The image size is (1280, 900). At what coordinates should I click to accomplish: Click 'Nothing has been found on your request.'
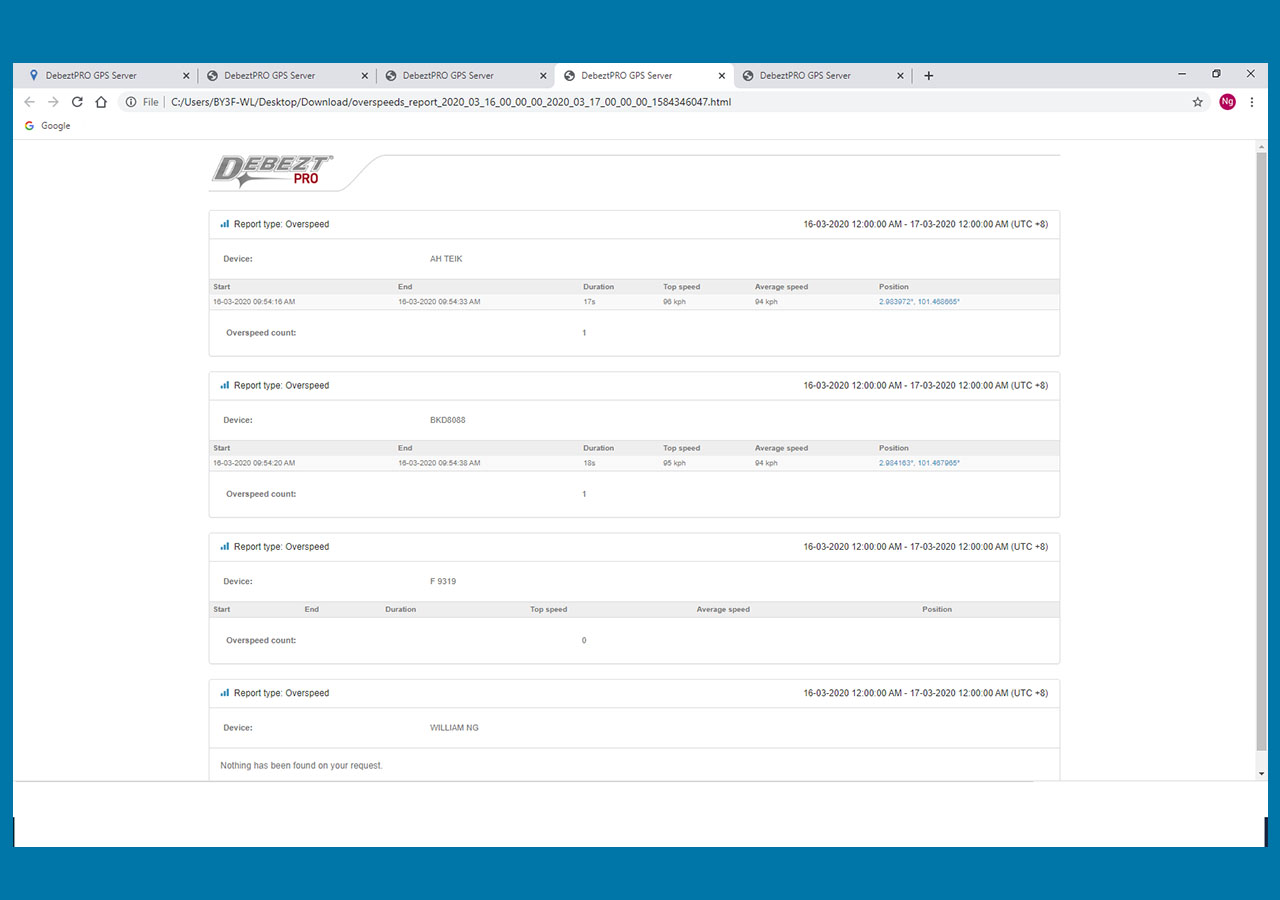click(301, 766)
